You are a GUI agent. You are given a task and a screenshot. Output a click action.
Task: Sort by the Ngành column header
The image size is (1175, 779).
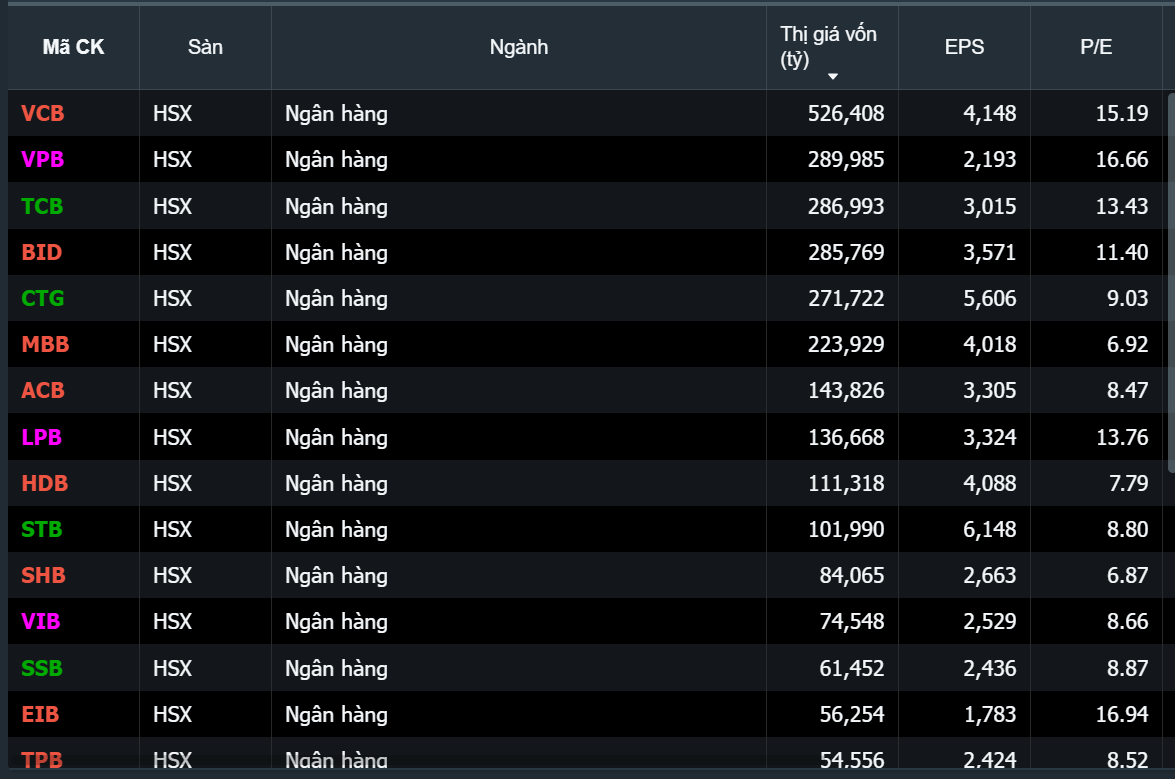519,47
